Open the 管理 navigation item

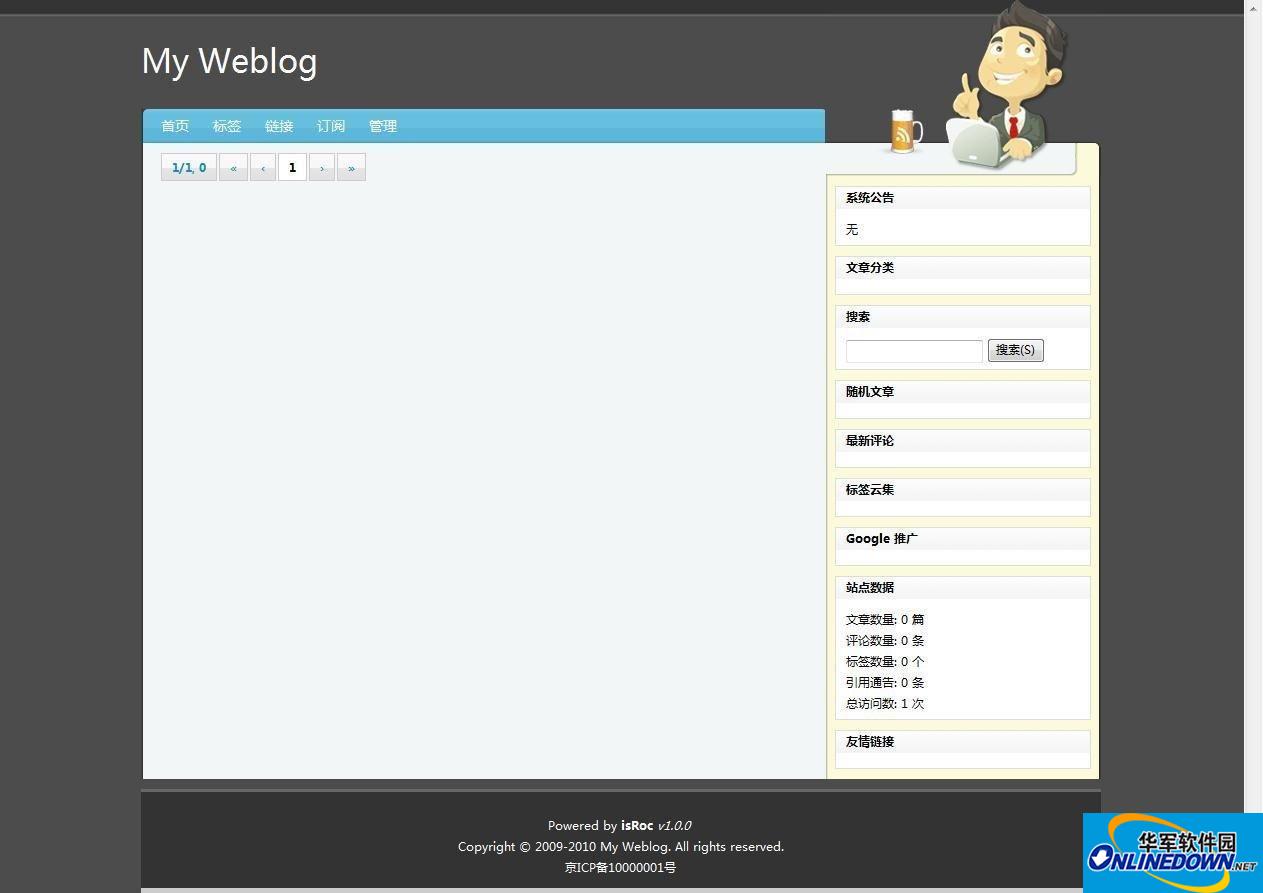pyautogui.click(x=383, y=126)
